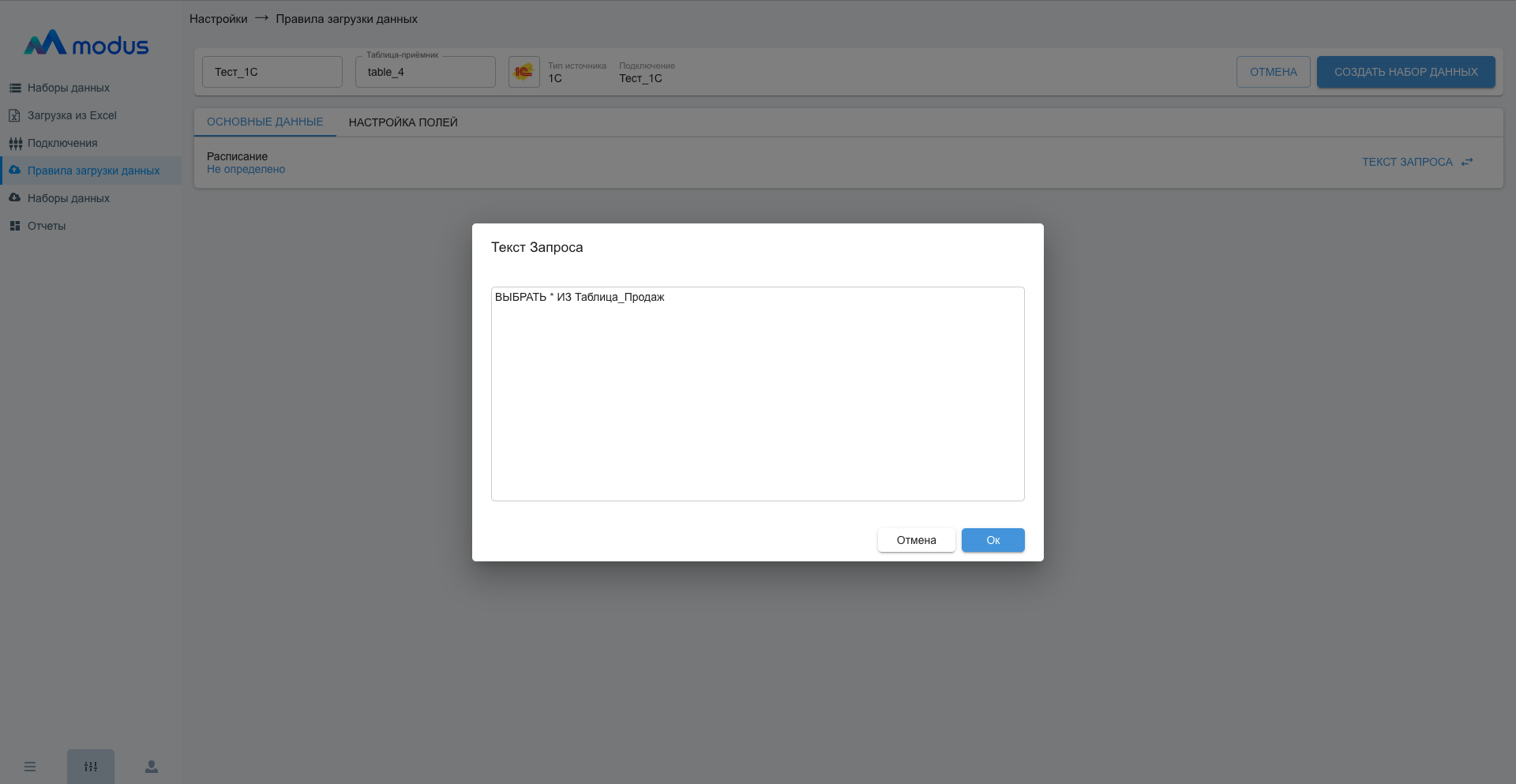Click the Excel upload icon in sidebar
Image resolution: width=1516 pixels, height=784 pixels.
click(x=14, y=115)
